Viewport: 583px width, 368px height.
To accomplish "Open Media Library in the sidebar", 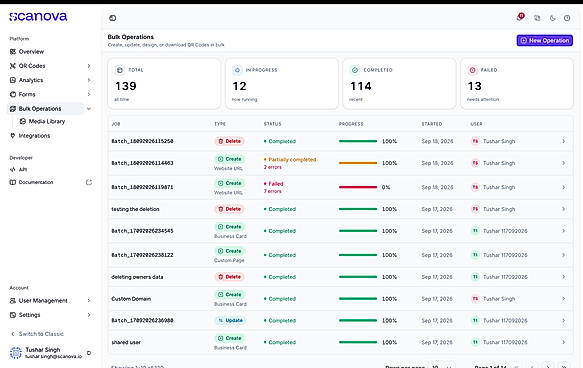I will 46,121.
